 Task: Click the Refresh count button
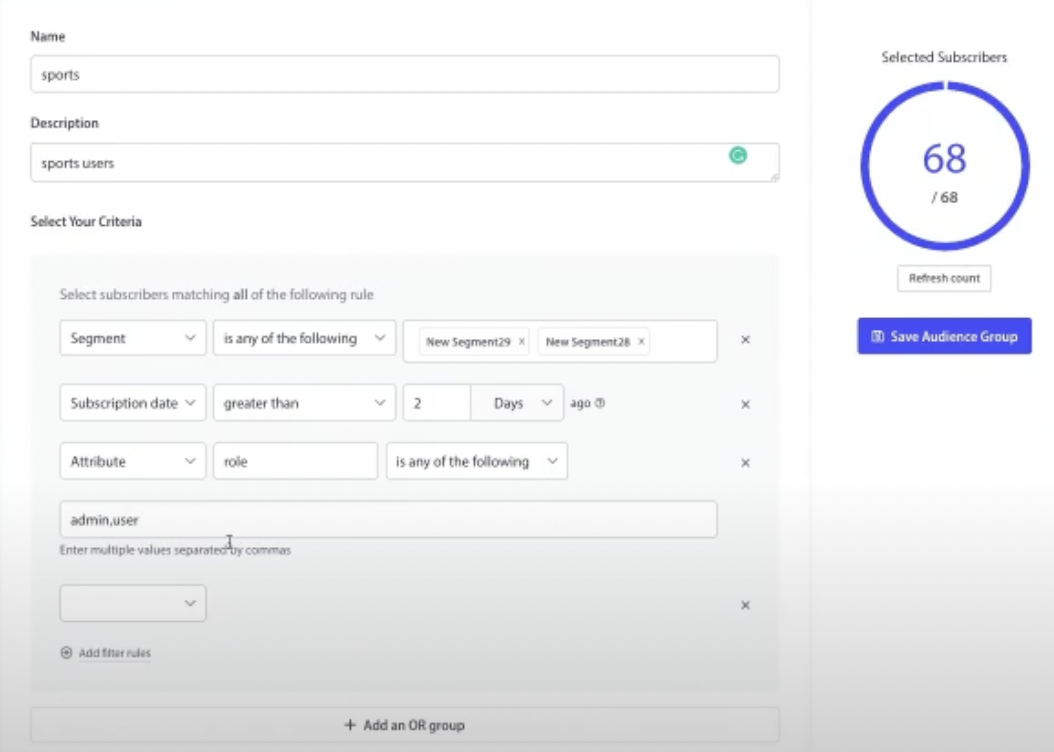[944, 278]
